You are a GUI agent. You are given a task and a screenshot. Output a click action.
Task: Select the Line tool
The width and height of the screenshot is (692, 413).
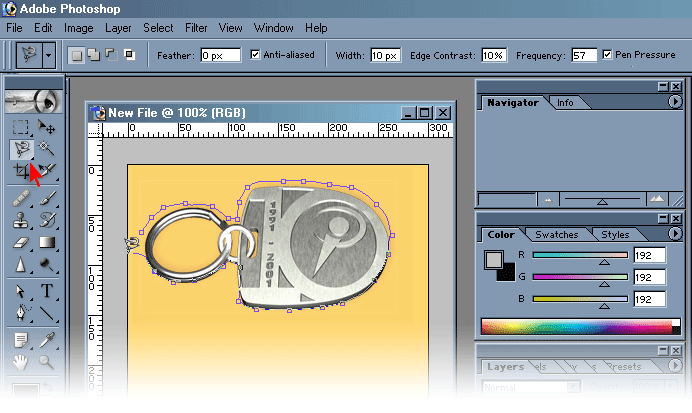pos(47,313)
